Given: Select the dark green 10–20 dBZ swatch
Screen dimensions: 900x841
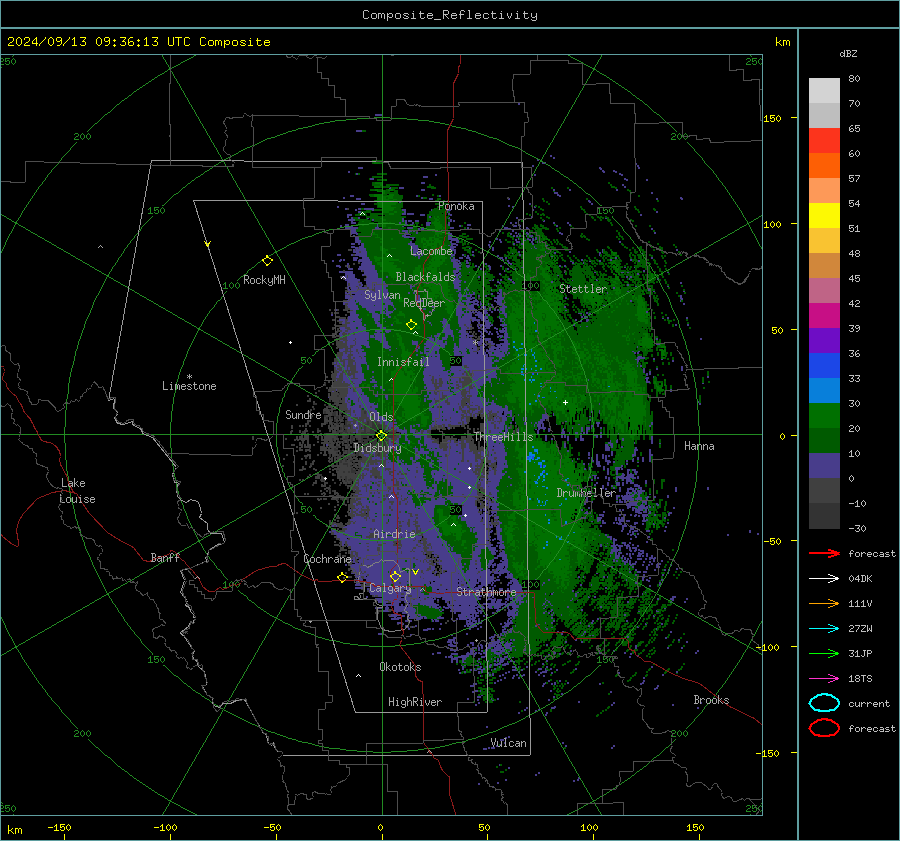Looking at the screenshot, I should click(x=824, y=441).
